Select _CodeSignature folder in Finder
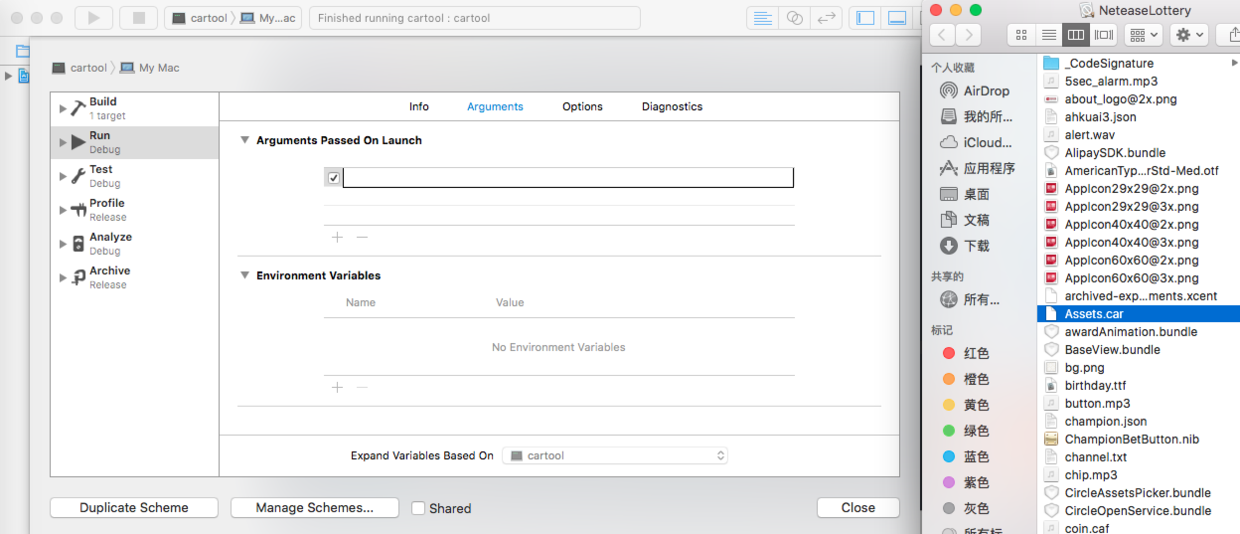 1140,63
